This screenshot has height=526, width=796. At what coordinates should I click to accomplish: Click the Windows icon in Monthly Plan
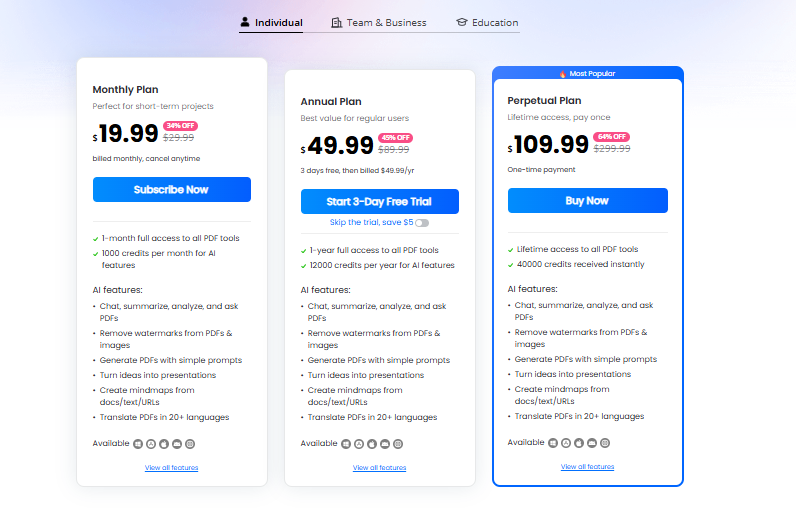(138, 443)
